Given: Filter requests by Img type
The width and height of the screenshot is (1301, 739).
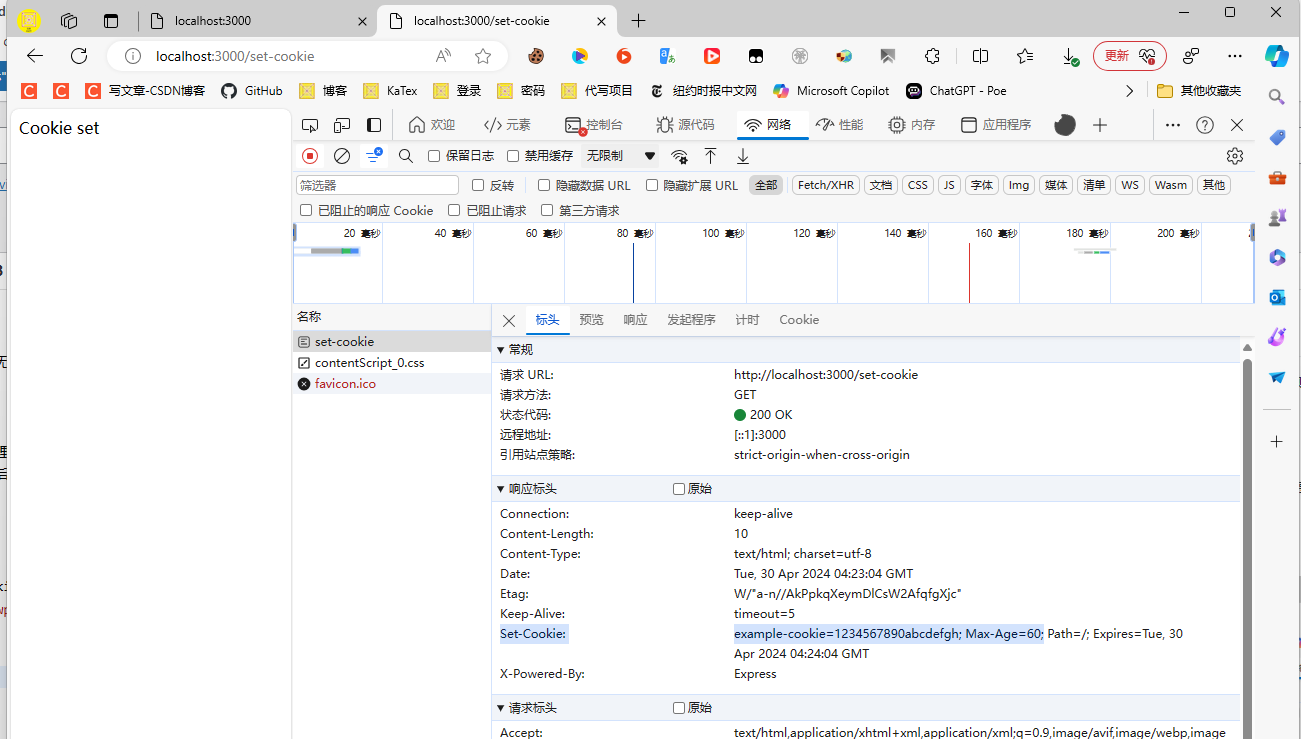Looking at the screenshot, I should [x=1019, y=185].
